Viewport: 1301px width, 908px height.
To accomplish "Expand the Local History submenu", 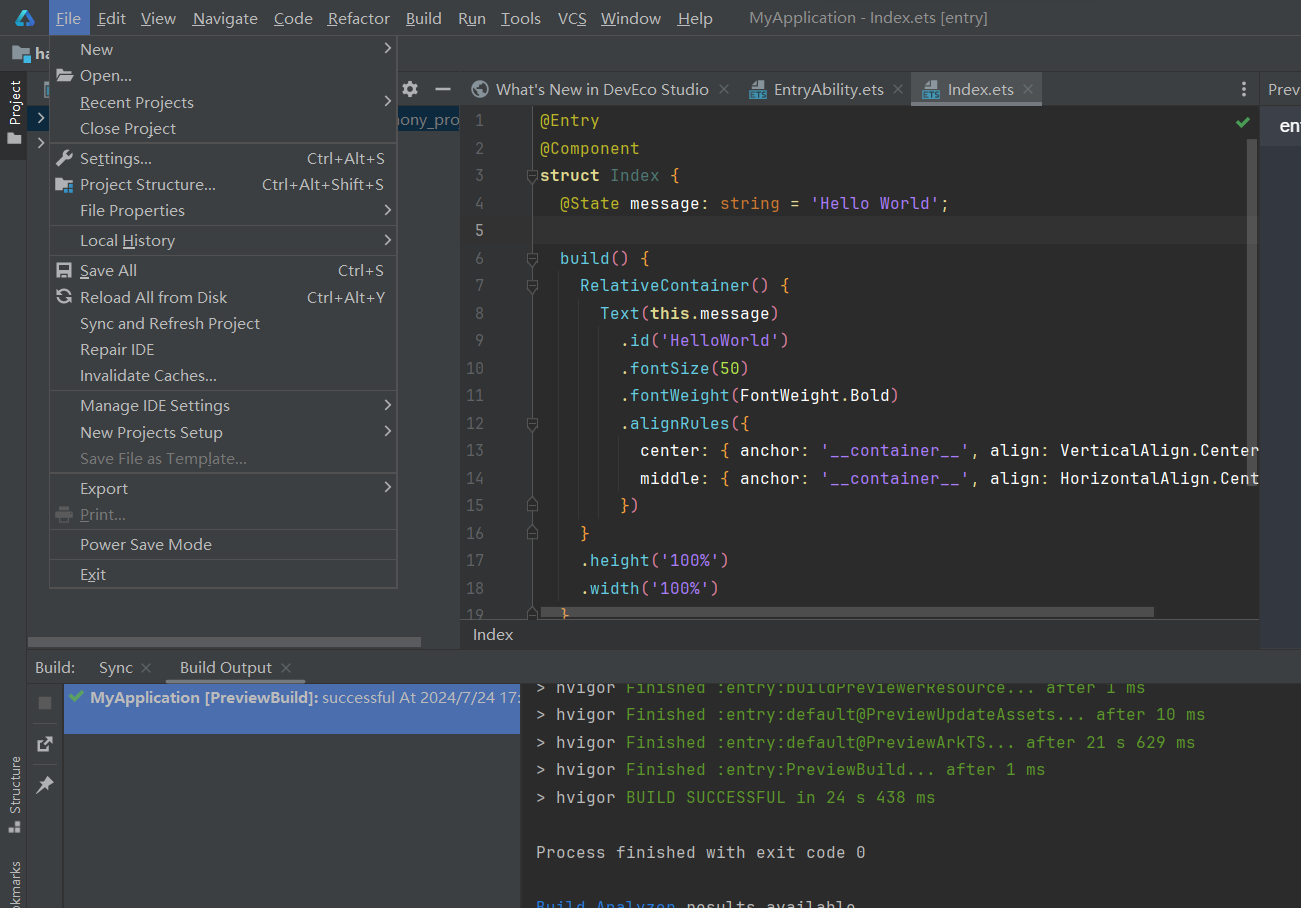I will click(x=223, y=241).
